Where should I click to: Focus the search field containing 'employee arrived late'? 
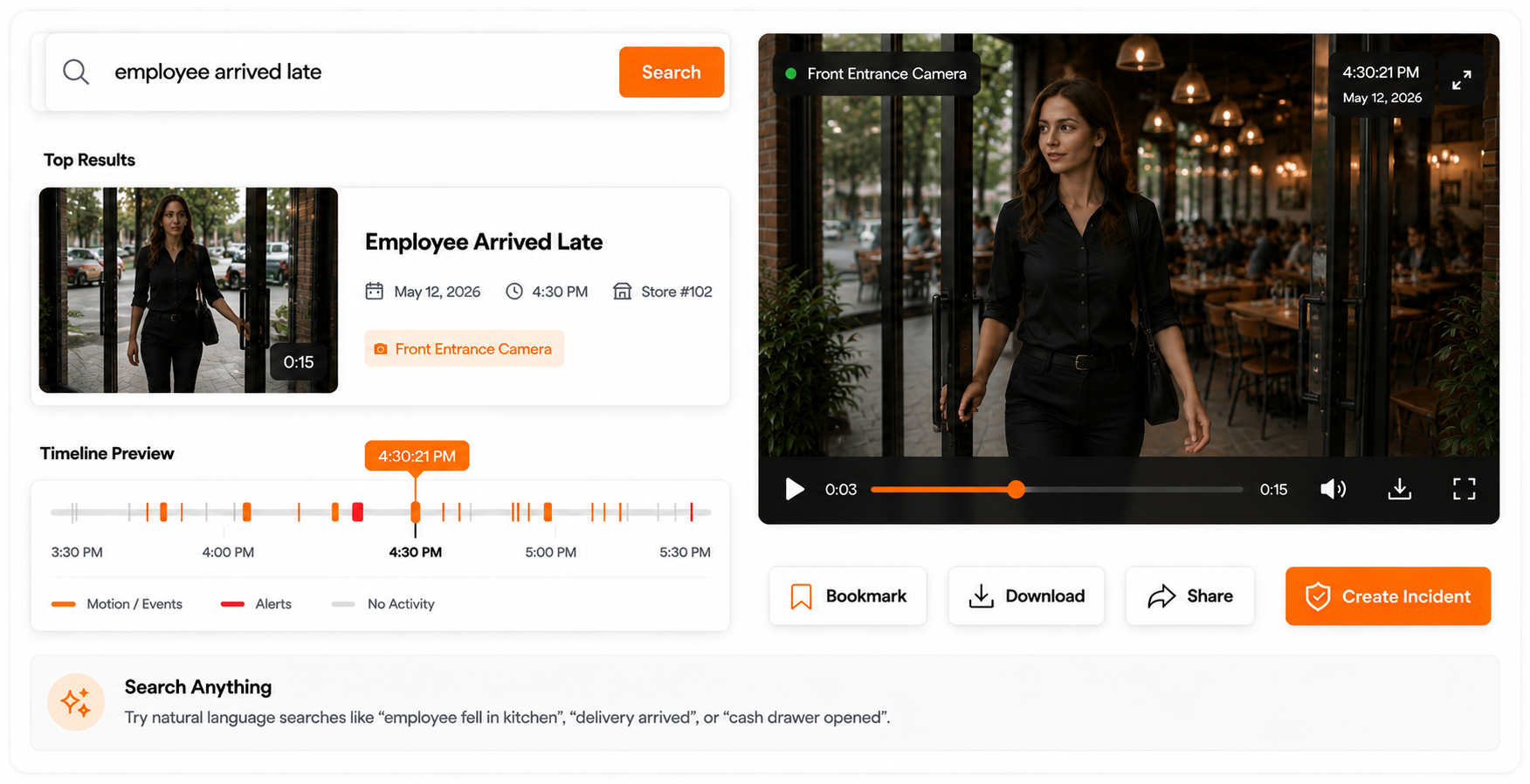pyautogui.click(x=387, y=72)
